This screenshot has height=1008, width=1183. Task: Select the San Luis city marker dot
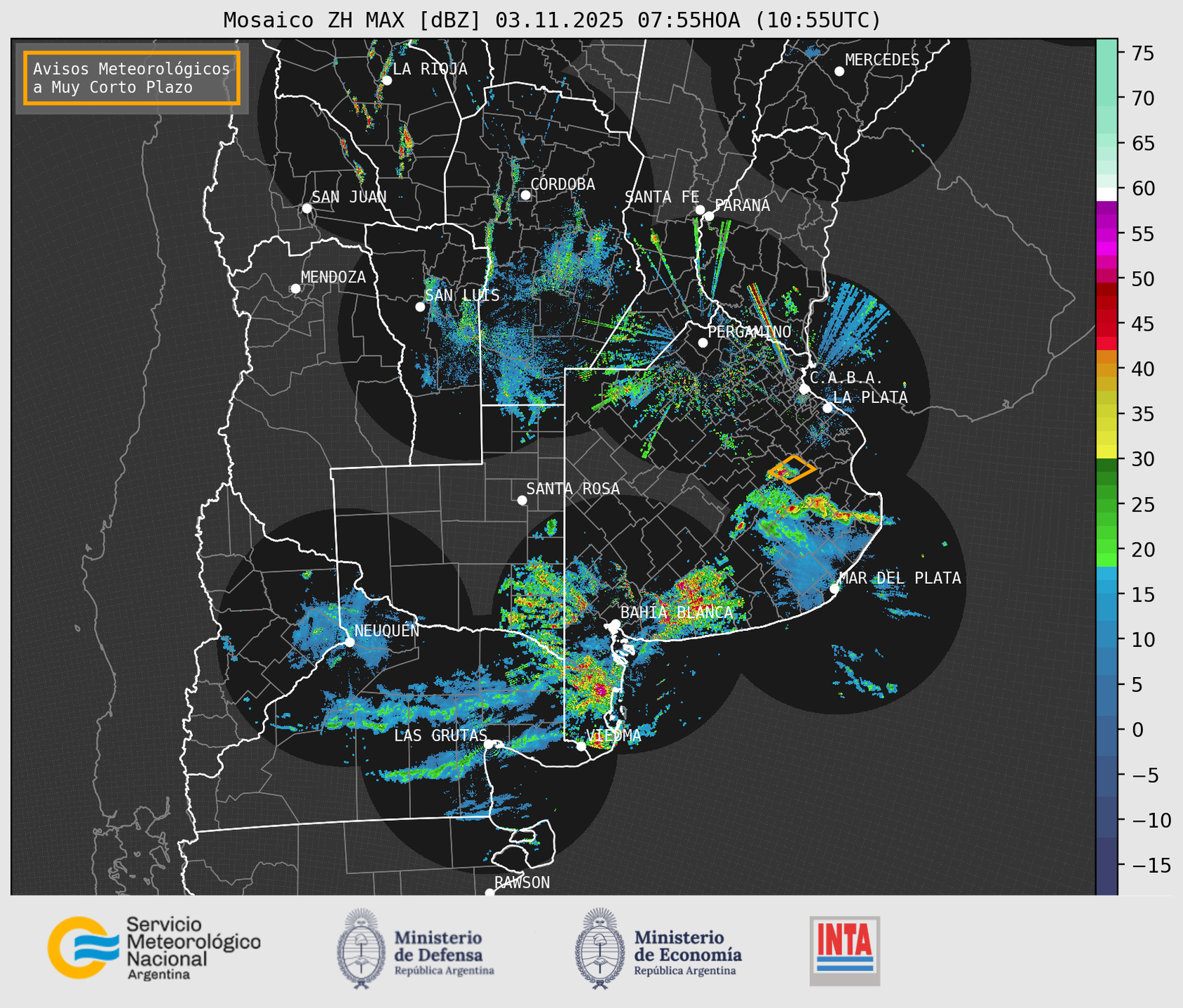[420, 307]
